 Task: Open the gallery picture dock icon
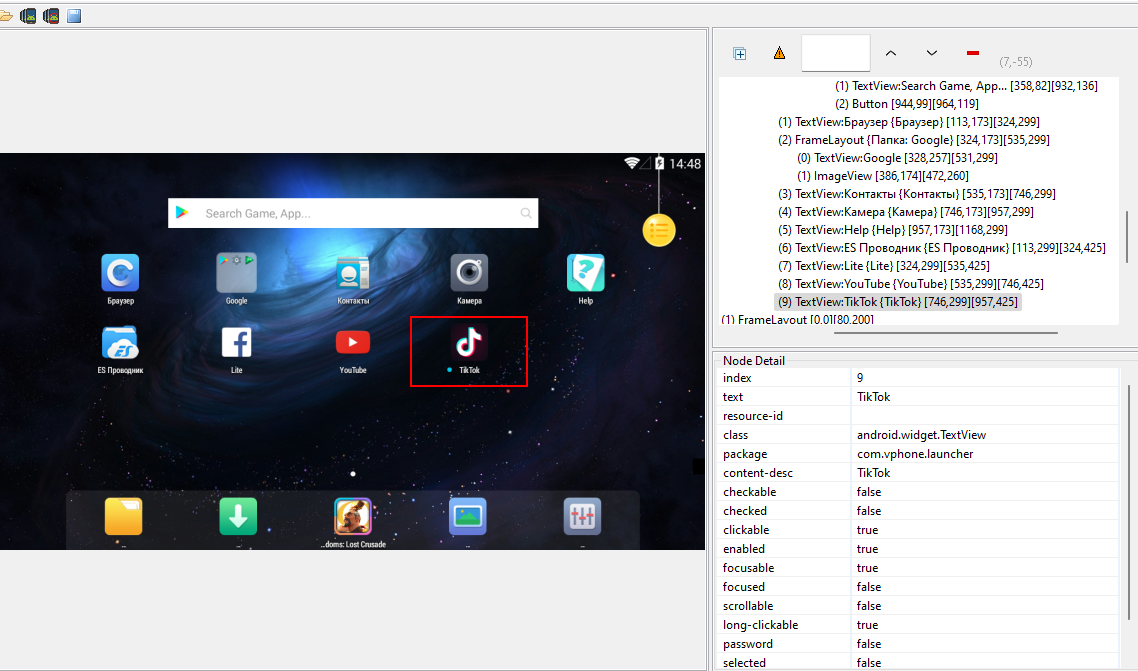[x=467, y=516]
